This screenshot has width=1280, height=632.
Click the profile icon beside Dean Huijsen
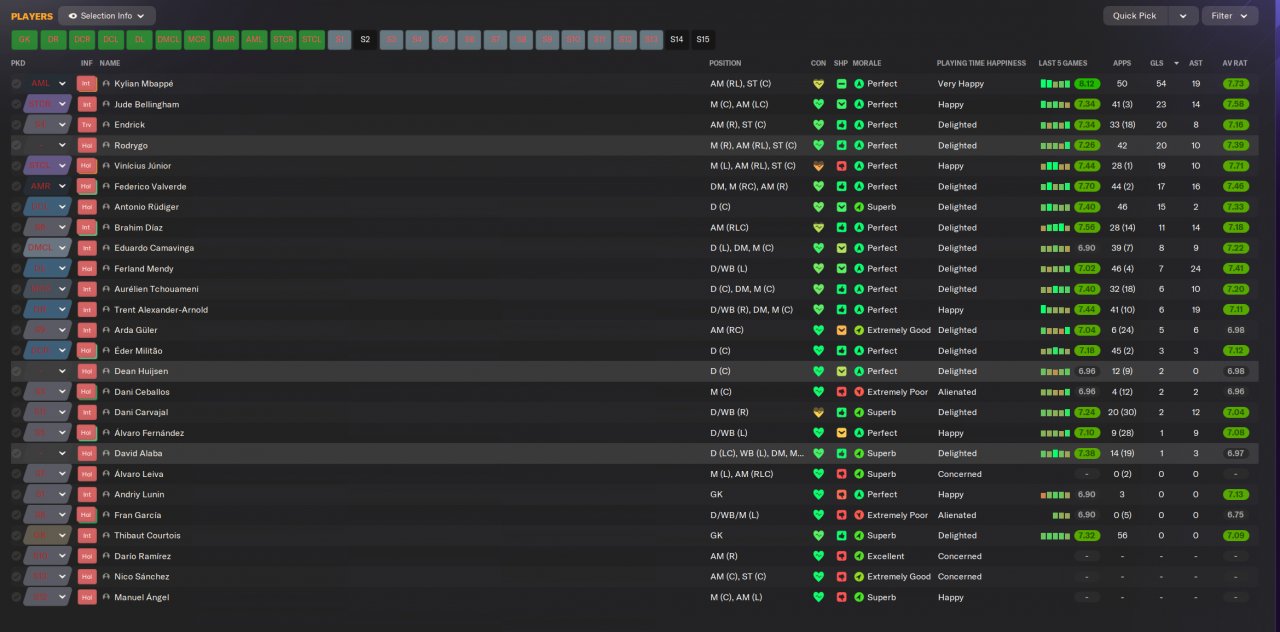click(106, 371)
